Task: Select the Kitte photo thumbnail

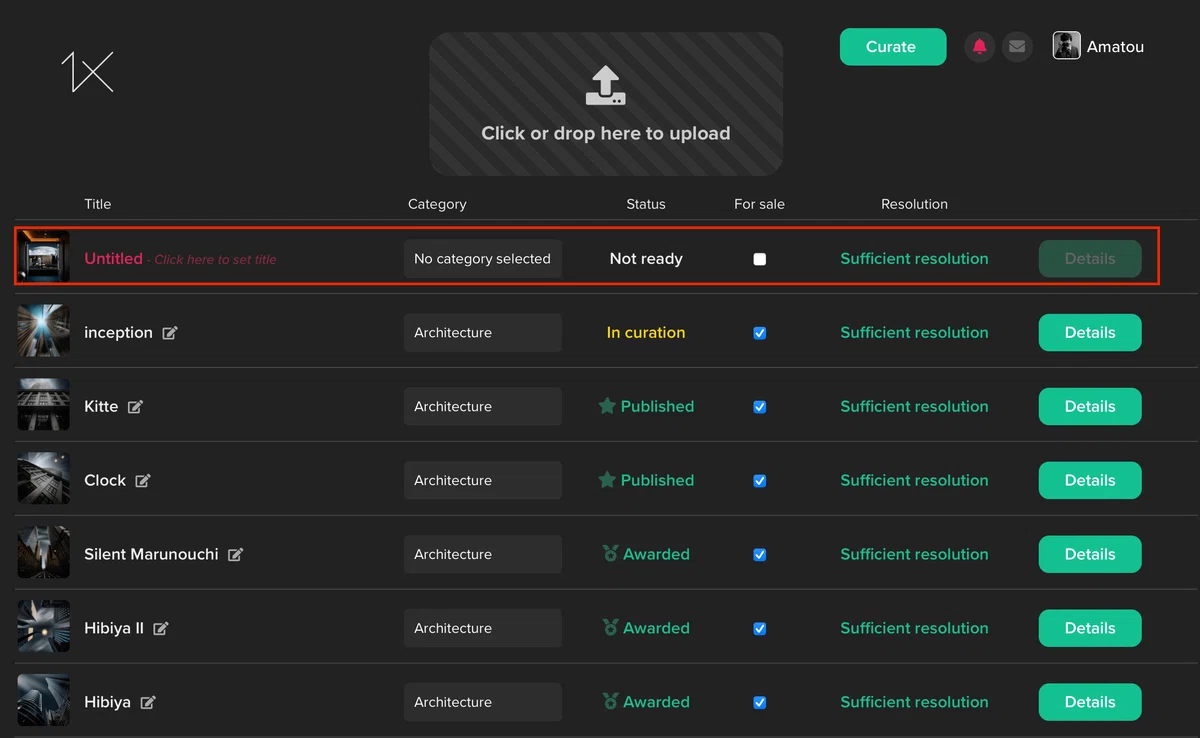Action: point(44,406)
